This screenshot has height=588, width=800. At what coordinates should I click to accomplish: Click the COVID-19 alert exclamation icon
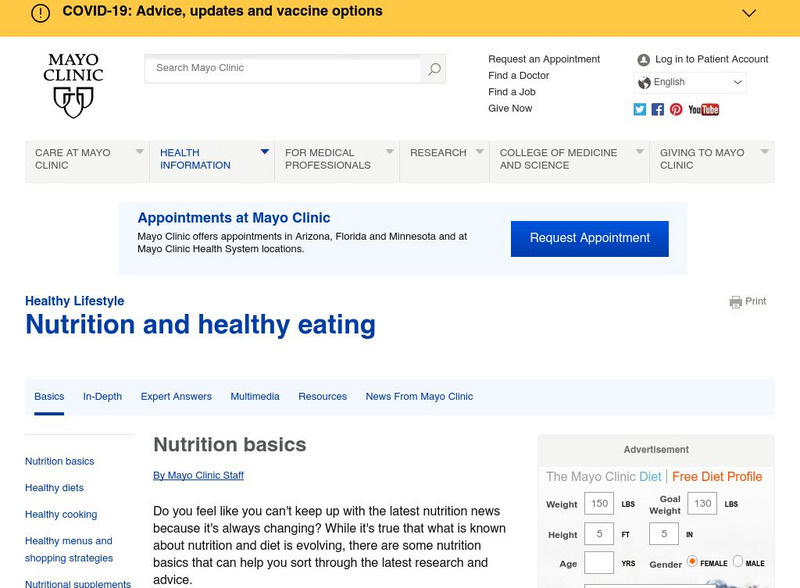click(x=40, y=13)
